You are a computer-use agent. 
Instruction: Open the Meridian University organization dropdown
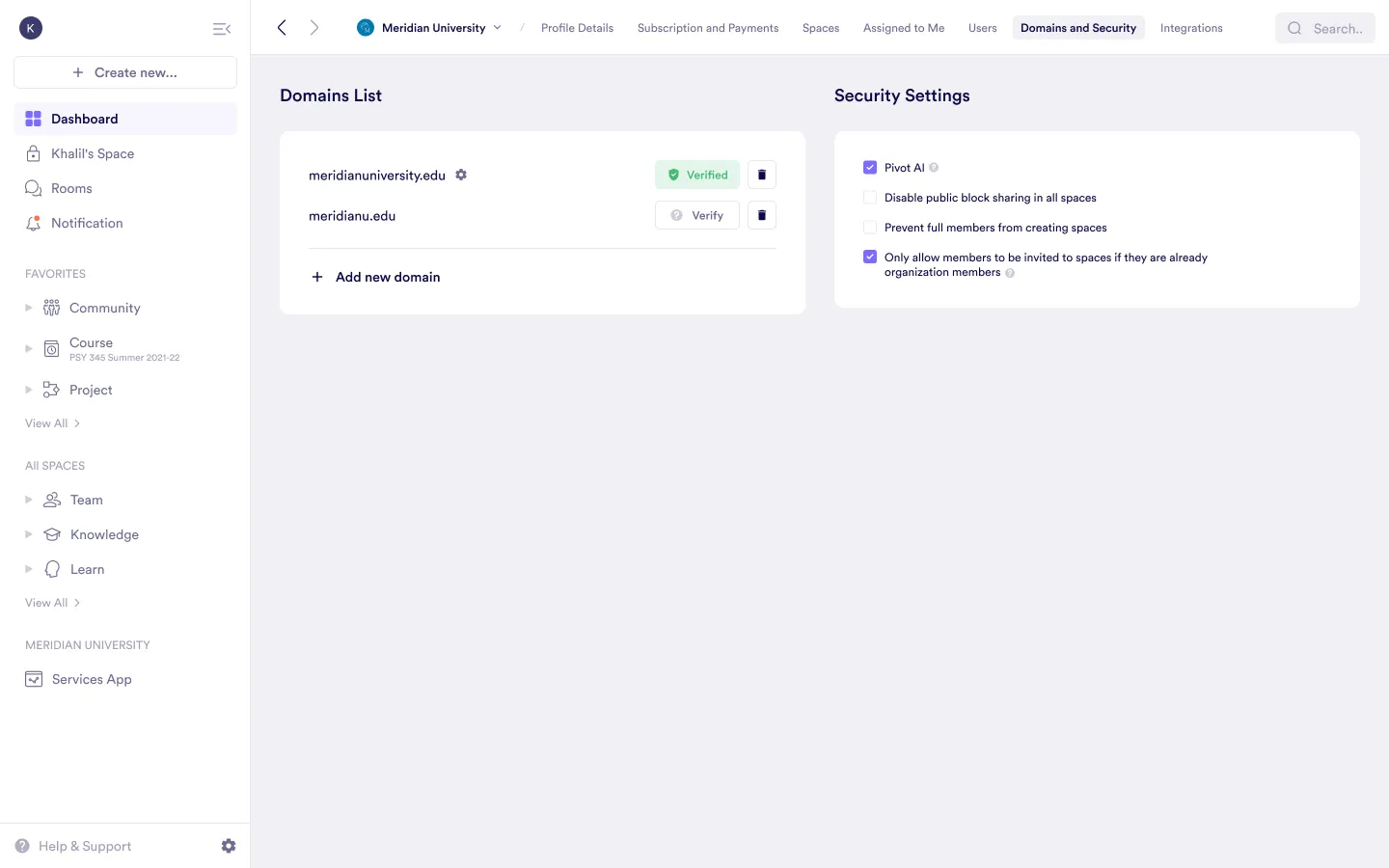(430, 28)
